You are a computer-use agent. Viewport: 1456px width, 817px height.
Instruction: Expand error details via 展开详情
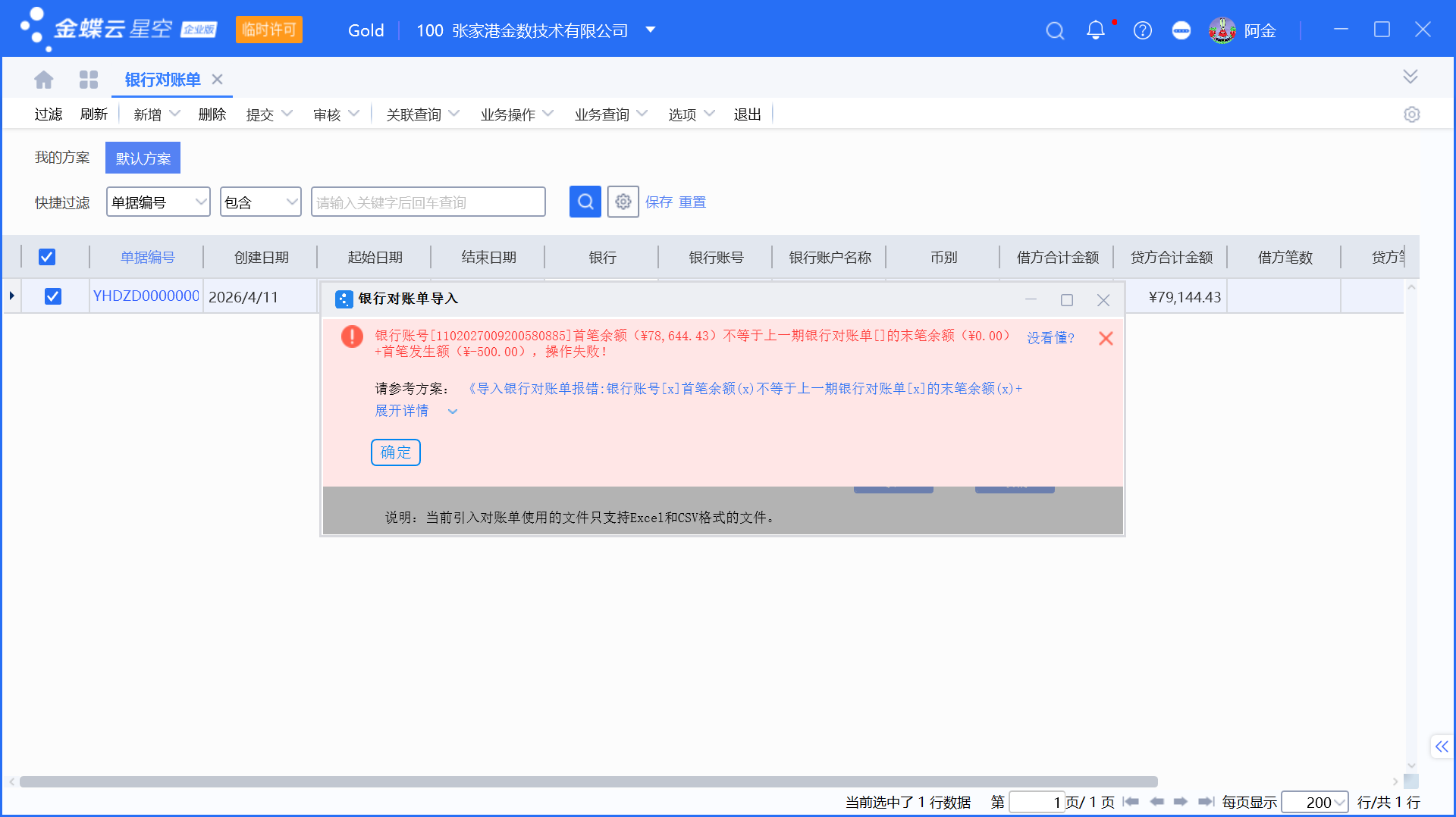(x=416, y=411)
